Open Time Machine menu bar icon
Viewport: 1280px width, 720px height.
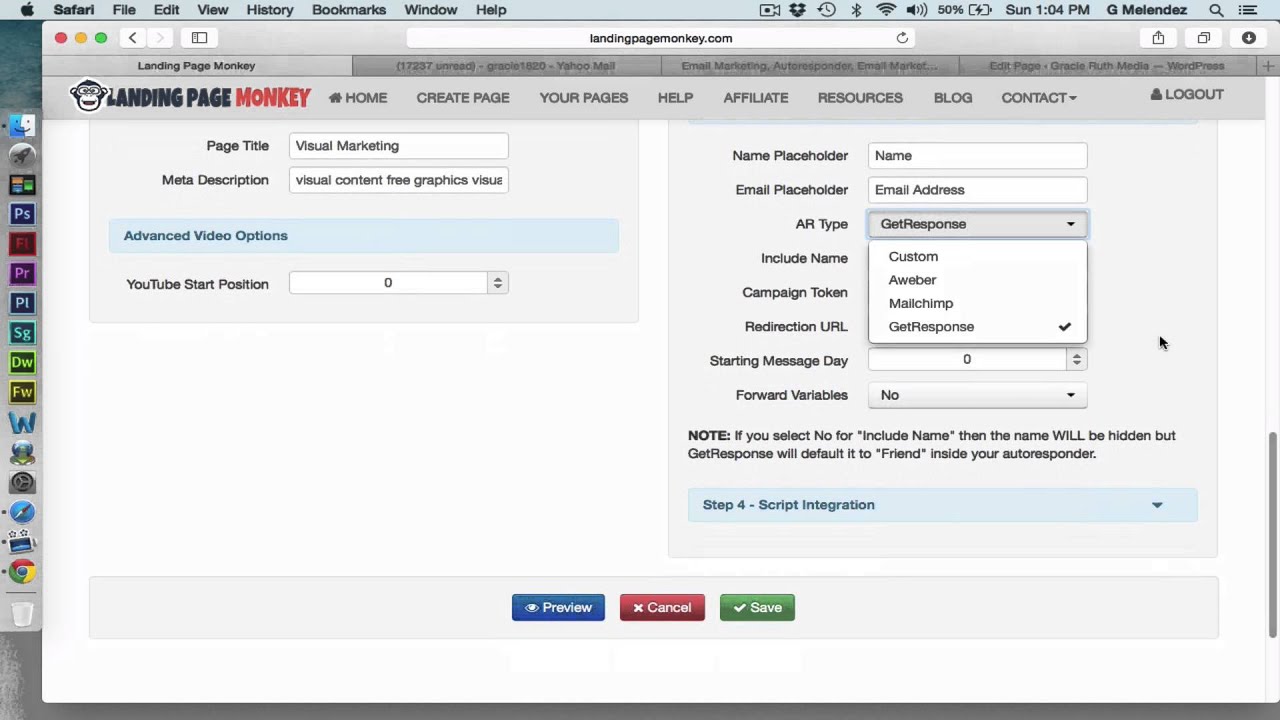827,10
